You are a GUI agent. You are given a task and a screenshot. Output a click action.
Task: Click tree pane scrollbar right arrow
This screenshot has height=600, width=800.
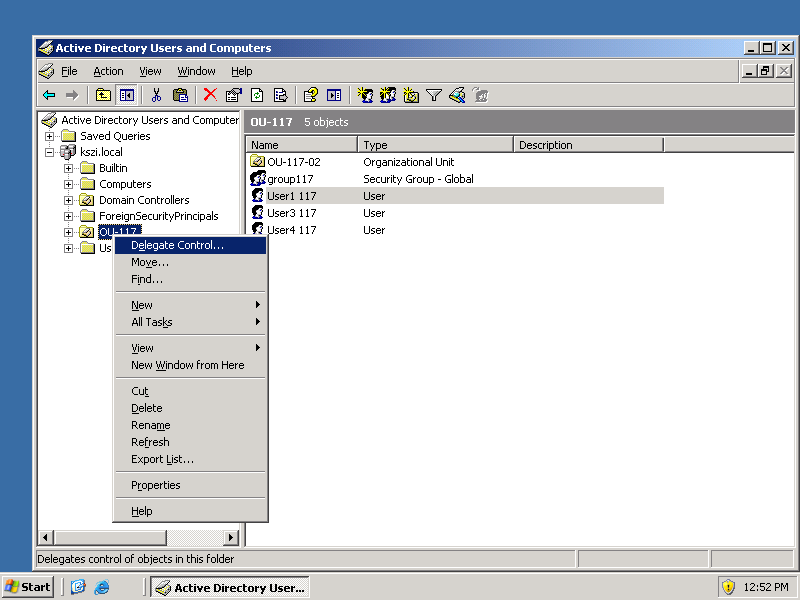pyautogui.click(x=231, y=537)
